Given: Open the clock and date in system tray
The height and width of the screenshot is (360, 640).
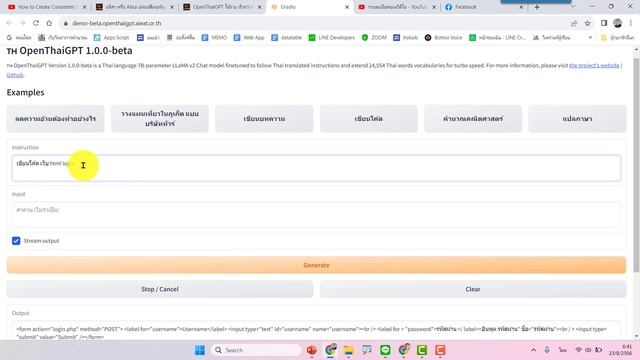Looking at the screenshot, I should tap(620, 350).
